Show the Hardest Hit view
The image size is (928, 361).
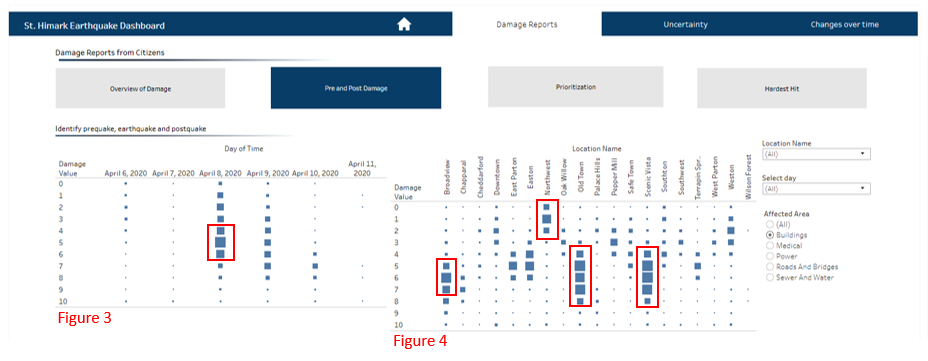coord(782,88)
